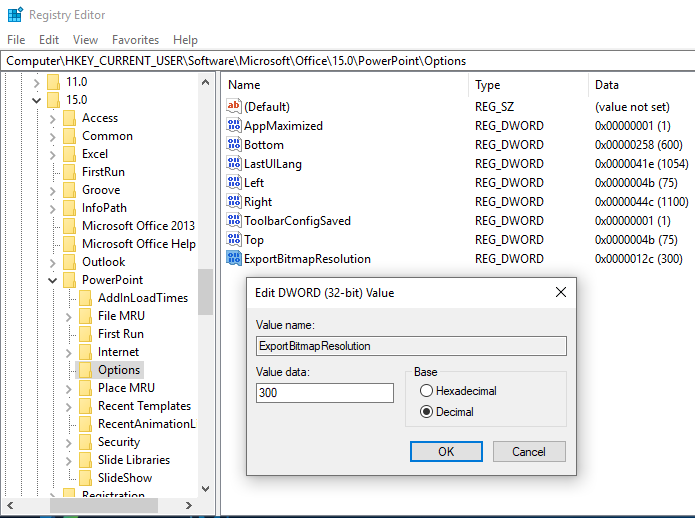Click the FirstRun folder icon
Screen dimensions: 695x518
69,172
